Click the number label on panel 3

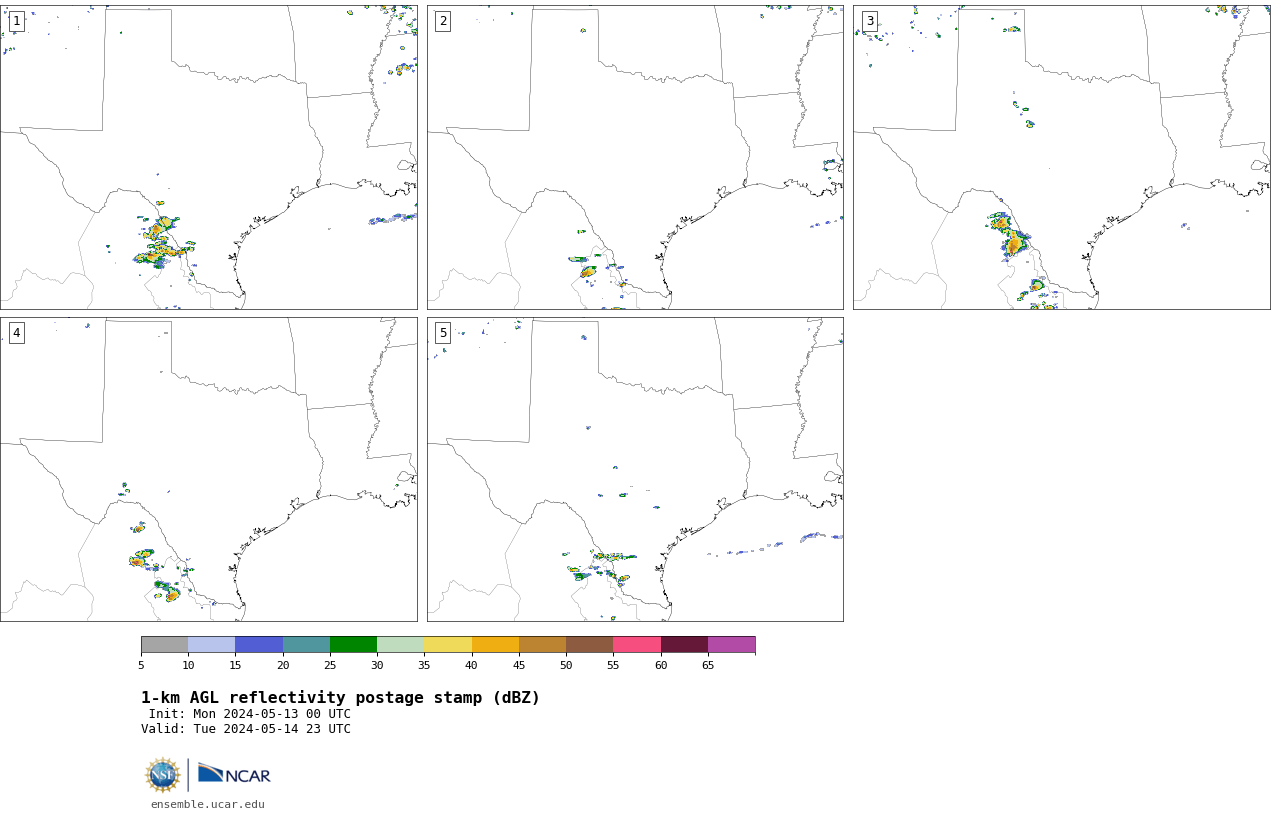[869, 21]
